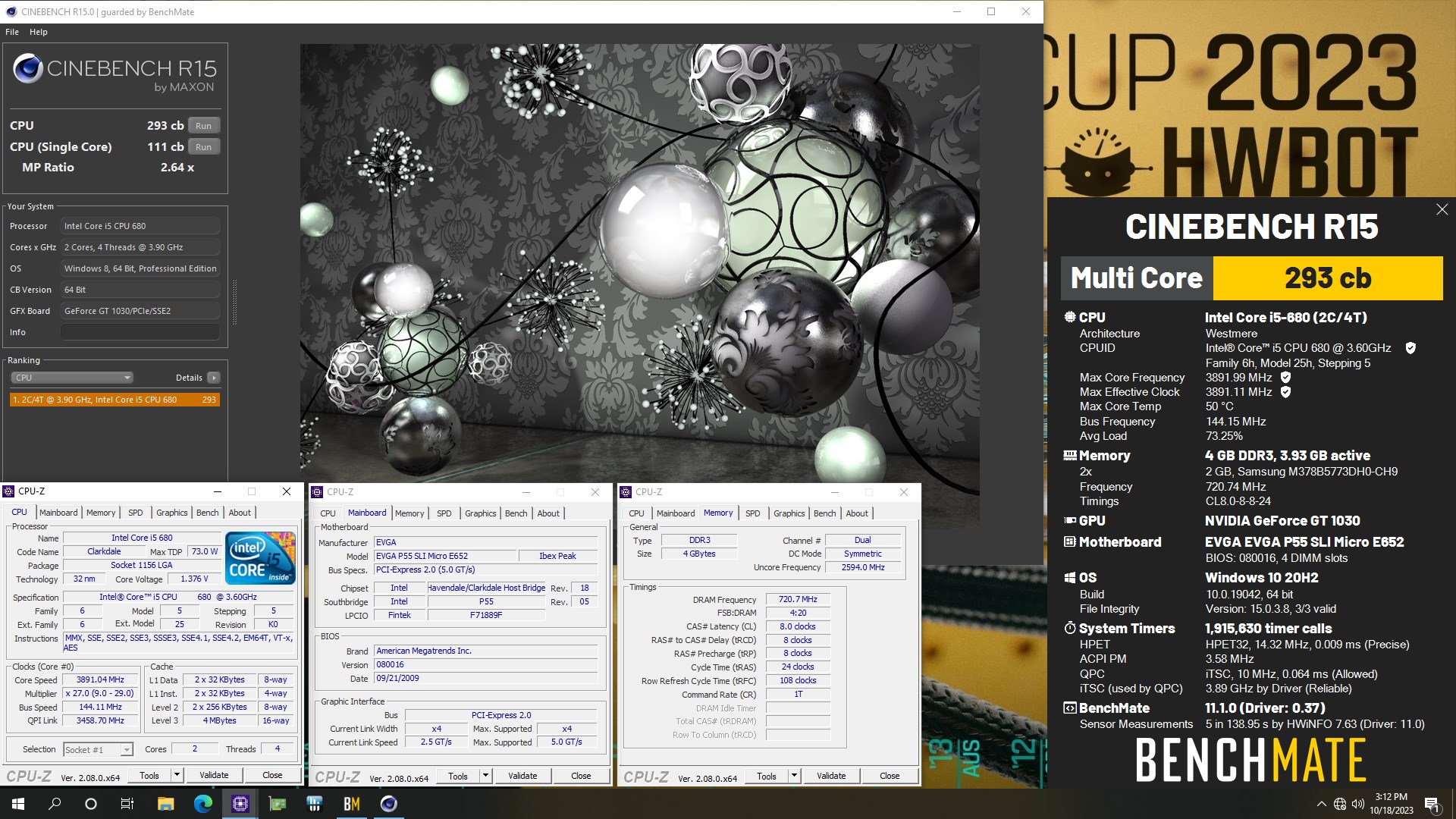This screenshot has width=1456, height=819.
Task: Open SPD tab in first CPU-Z window
Action: 136,513
